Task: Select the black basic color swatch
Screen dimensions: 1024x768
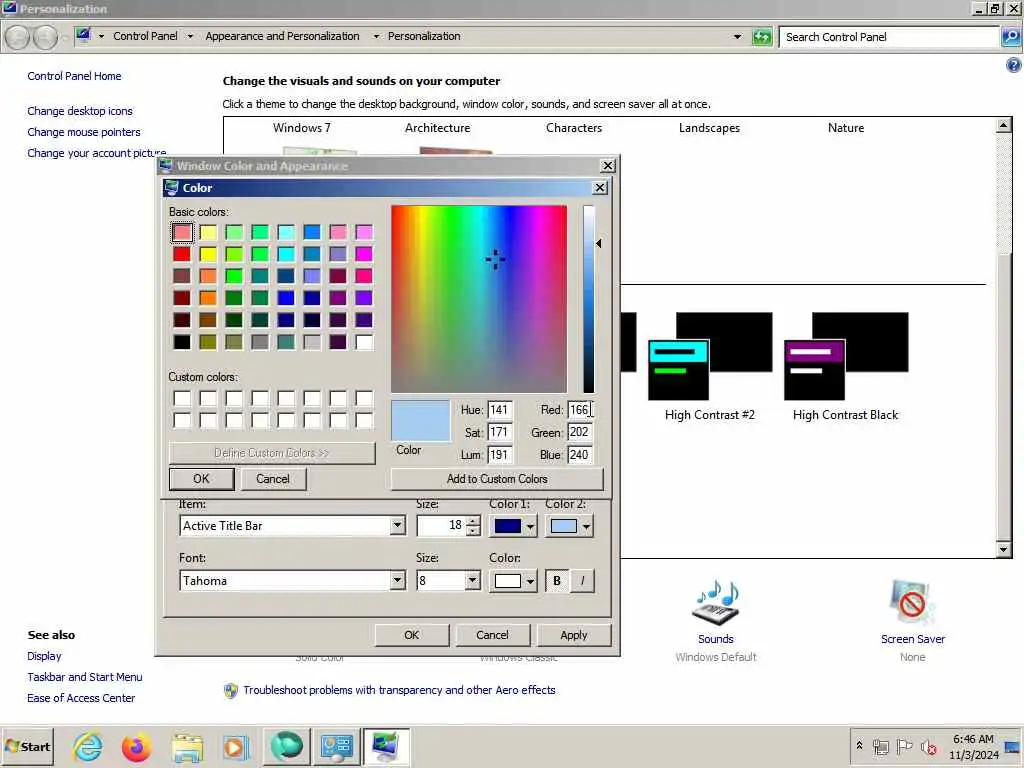Action: click(x=182, y=342)
